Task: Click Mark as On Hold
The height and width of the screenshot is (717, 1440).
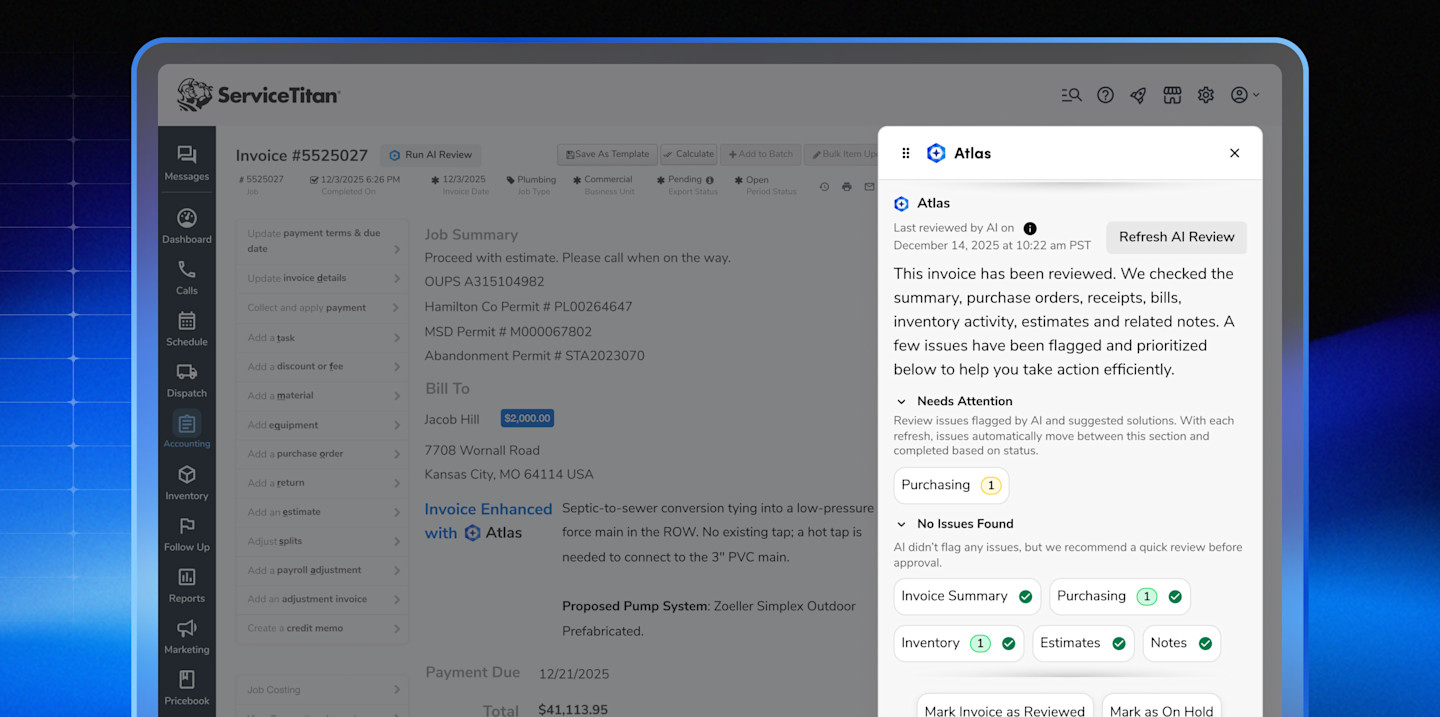Action: click(x=1161, y=706)
